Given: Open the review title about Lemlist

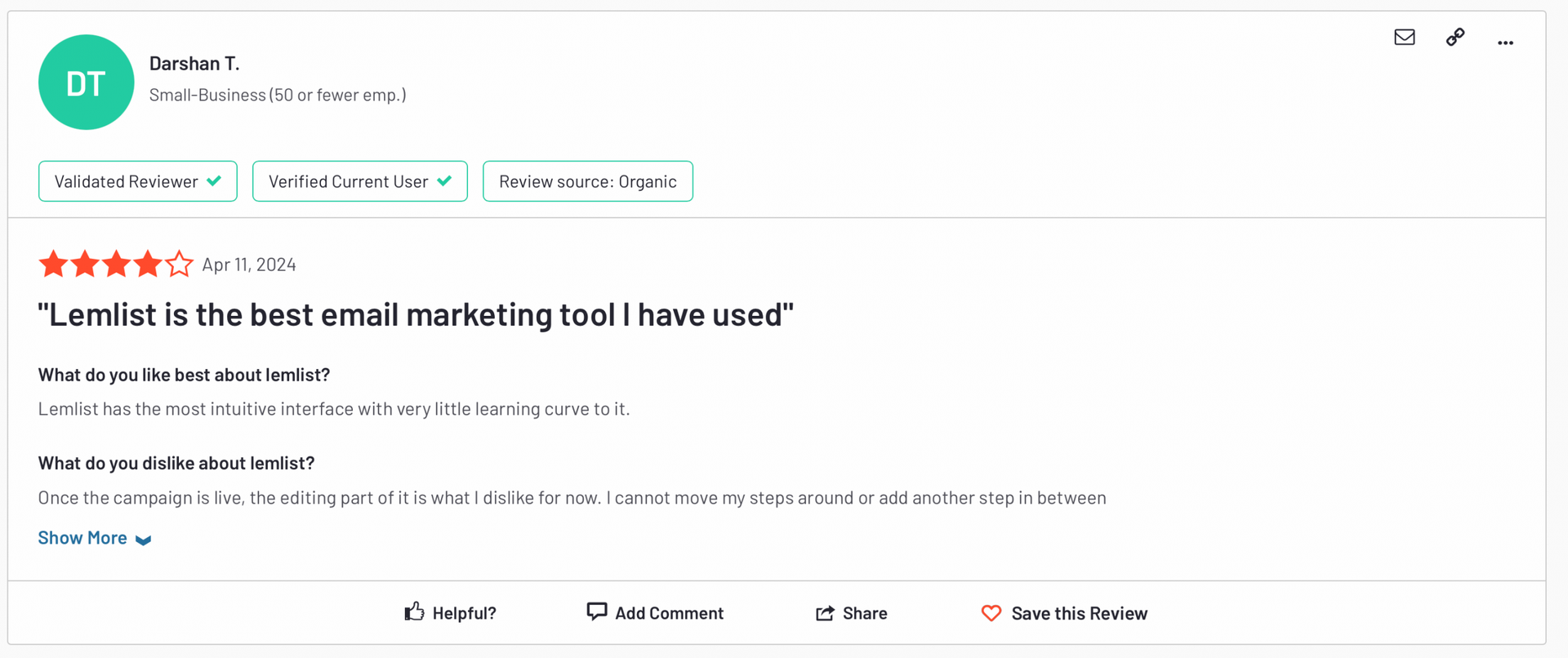Looking at the screenshot, I should click(x=416, y=314).
